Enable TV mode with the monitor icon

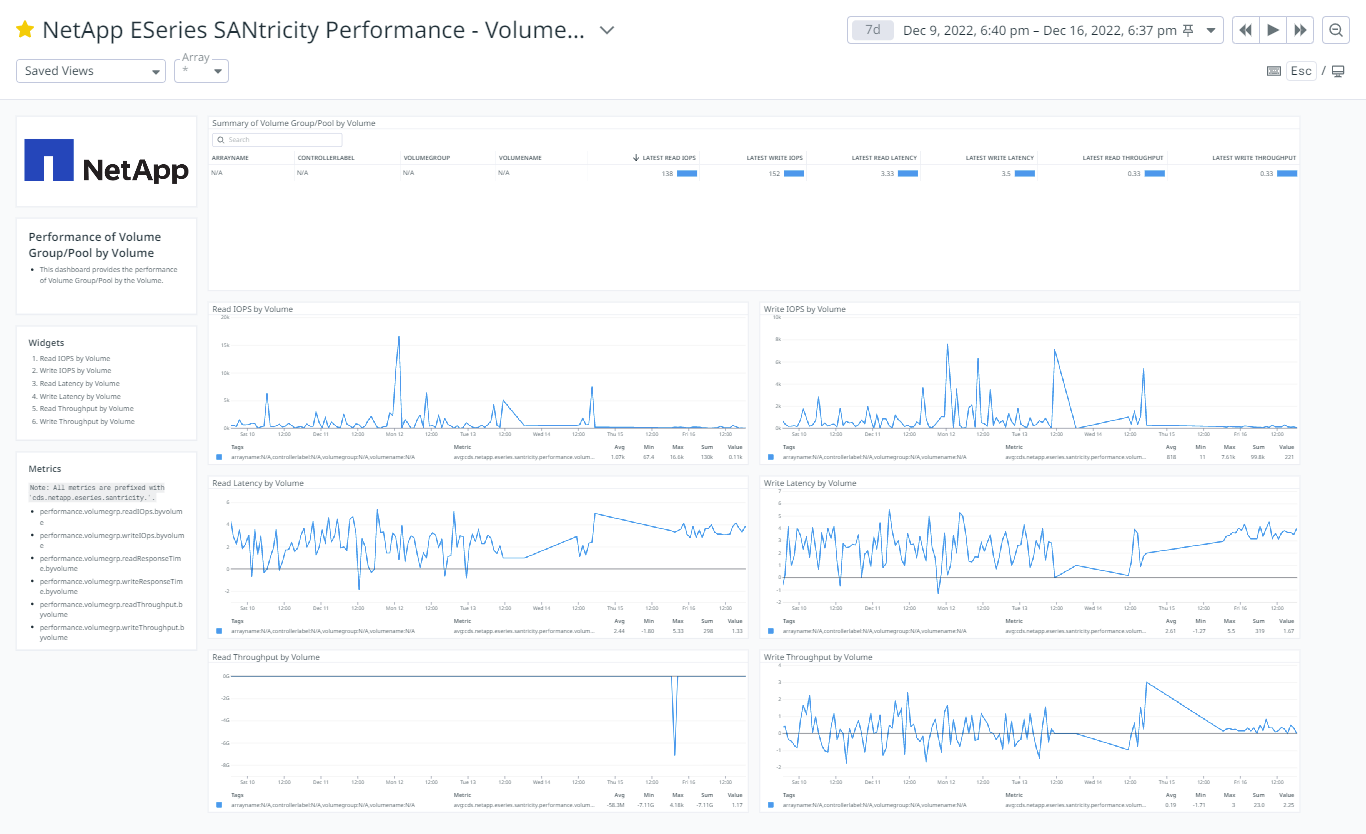click(1337, 70)
